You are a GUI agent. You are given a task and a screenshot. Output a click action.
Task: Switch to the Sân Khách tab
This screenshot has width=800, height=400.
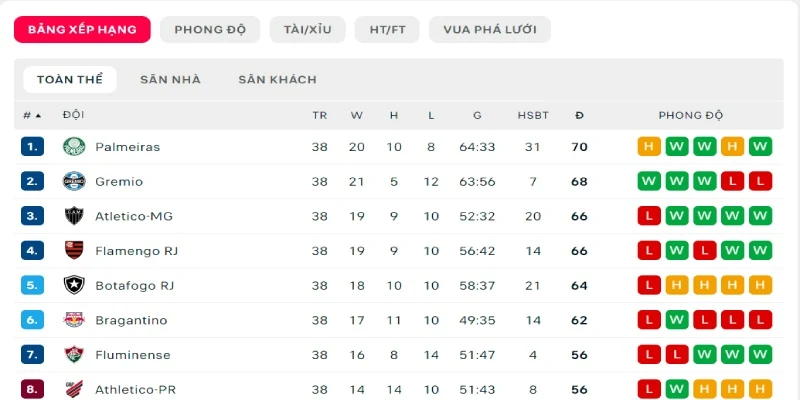click(x=278, y=80)
